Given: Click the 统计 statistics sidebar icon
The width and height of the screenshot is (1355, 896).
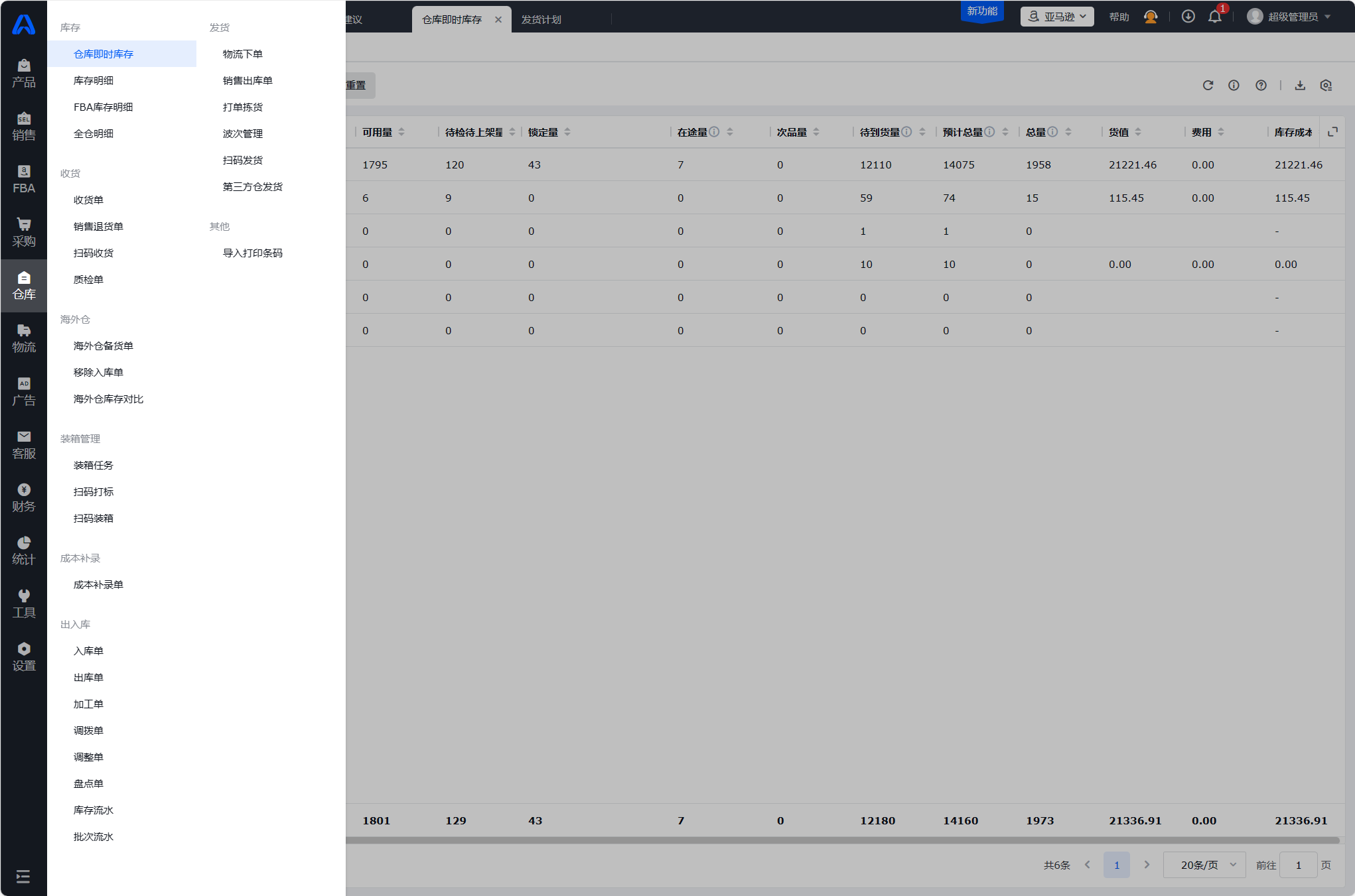Looking at the screenshot, I should pos(24,550).
